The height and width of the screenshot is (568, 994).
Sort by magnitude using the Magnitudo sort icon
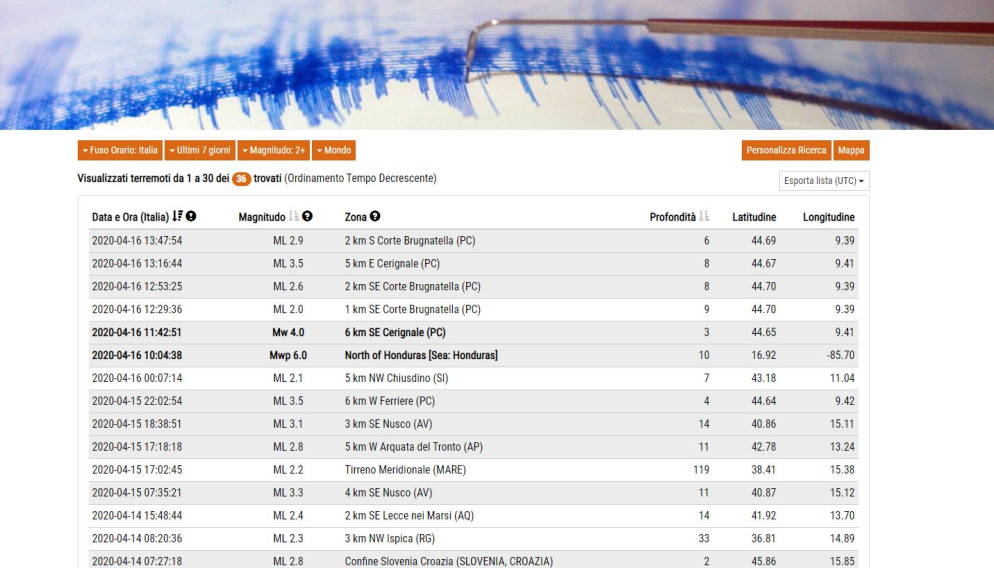[294, 217]
